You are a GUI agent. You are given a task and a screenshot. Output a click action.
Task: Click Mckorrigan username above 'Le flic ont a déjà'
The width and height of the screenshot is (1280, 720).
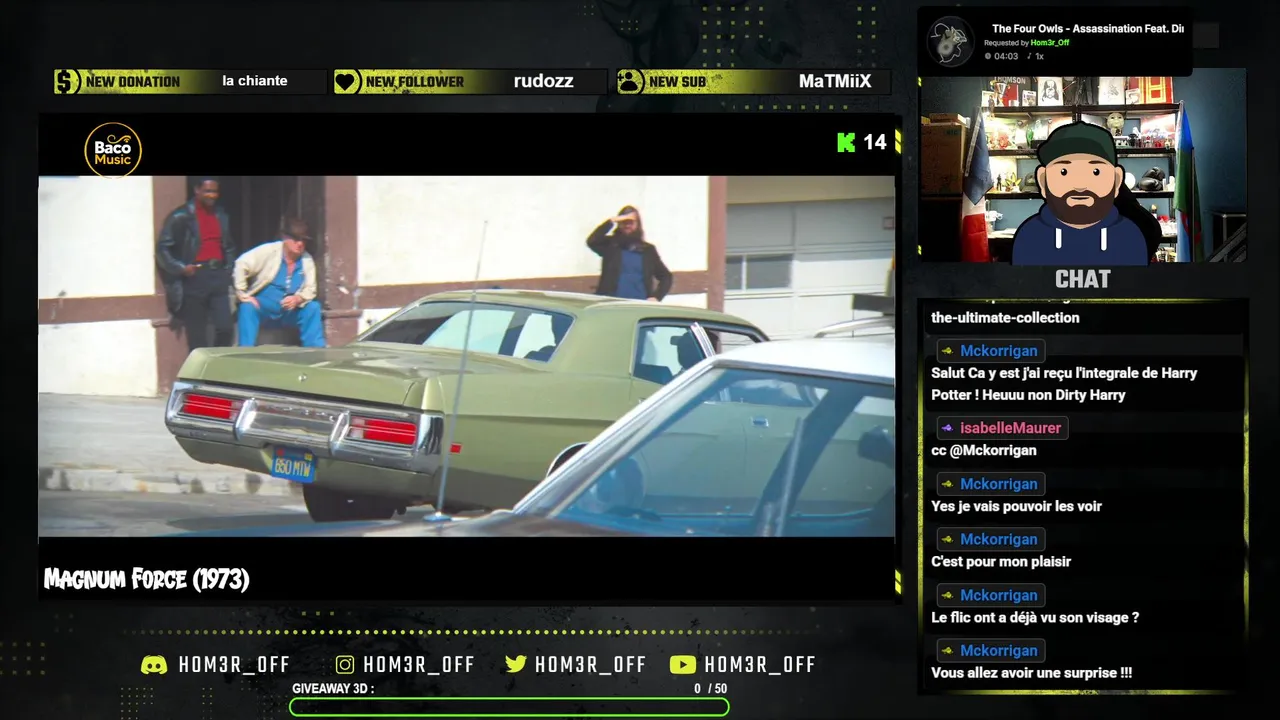point(999,595)
